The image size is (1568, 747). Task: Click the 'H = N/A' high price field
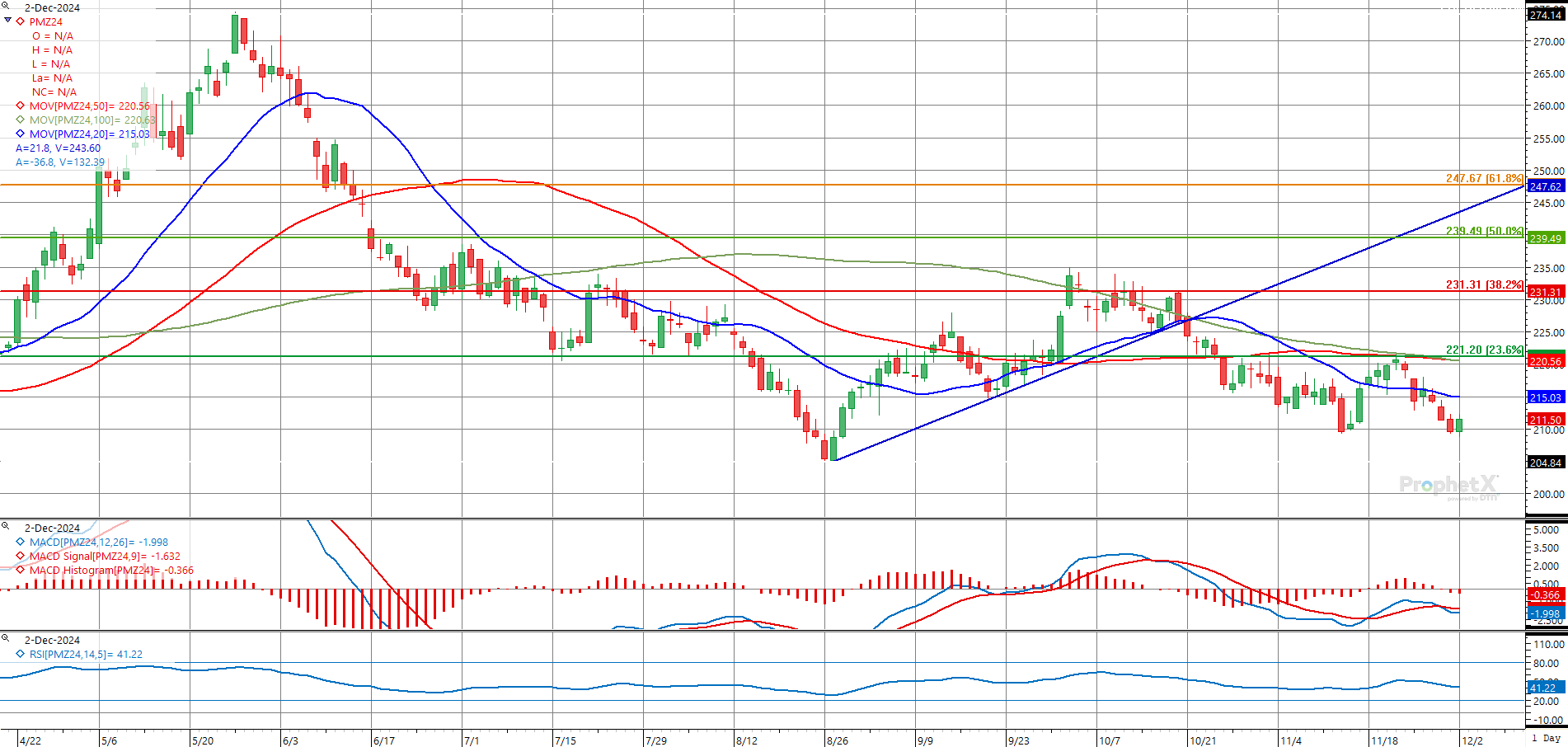[53, 50]
